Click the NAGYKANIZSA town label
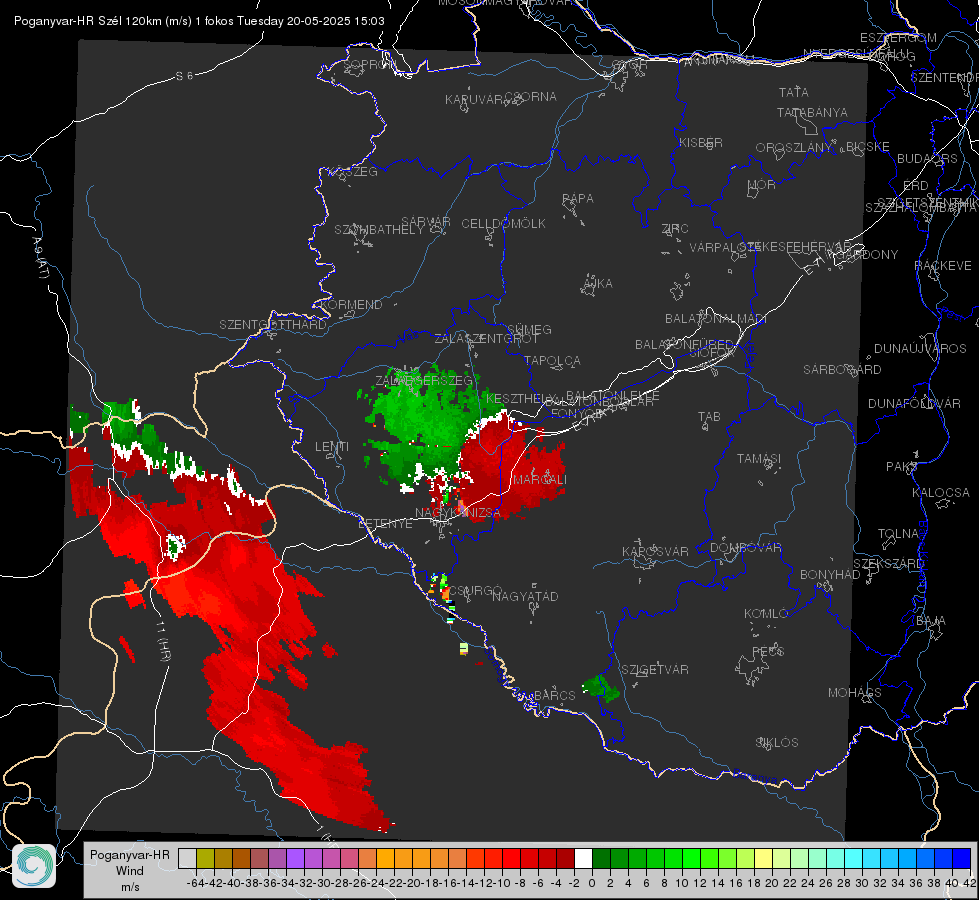The height and width of the screenshot is (900, 979). point(458,513)
